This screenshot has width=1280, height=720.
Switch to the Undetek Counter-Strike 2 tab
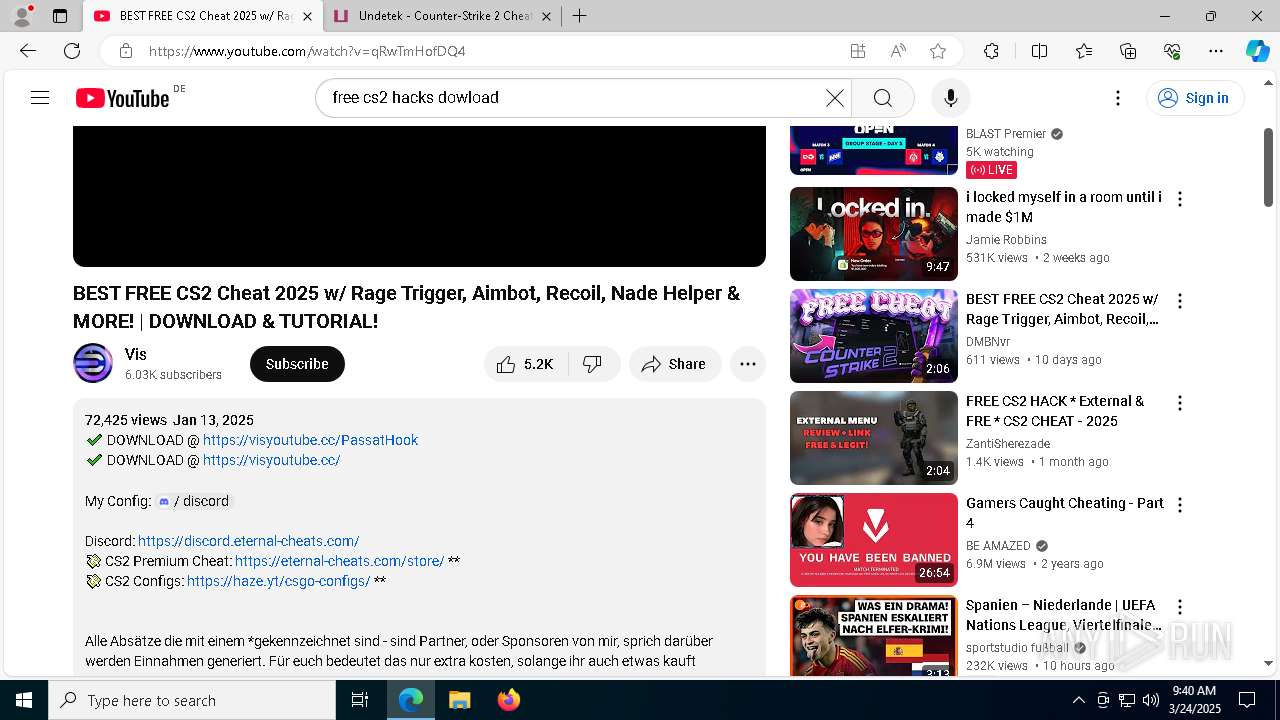[440, 16]
